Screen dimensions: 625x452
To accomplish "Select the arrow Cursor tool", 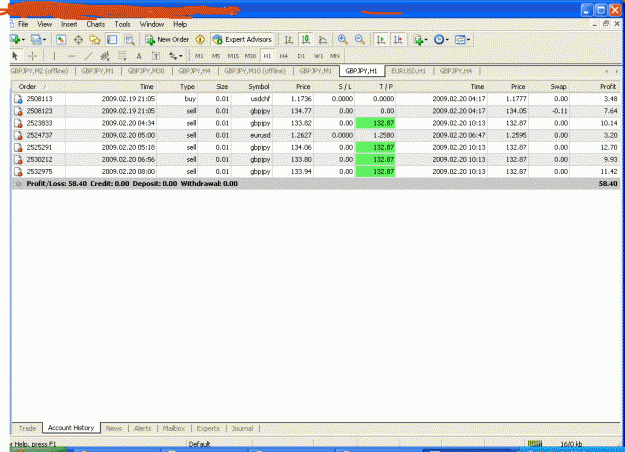I will (15, 56).
